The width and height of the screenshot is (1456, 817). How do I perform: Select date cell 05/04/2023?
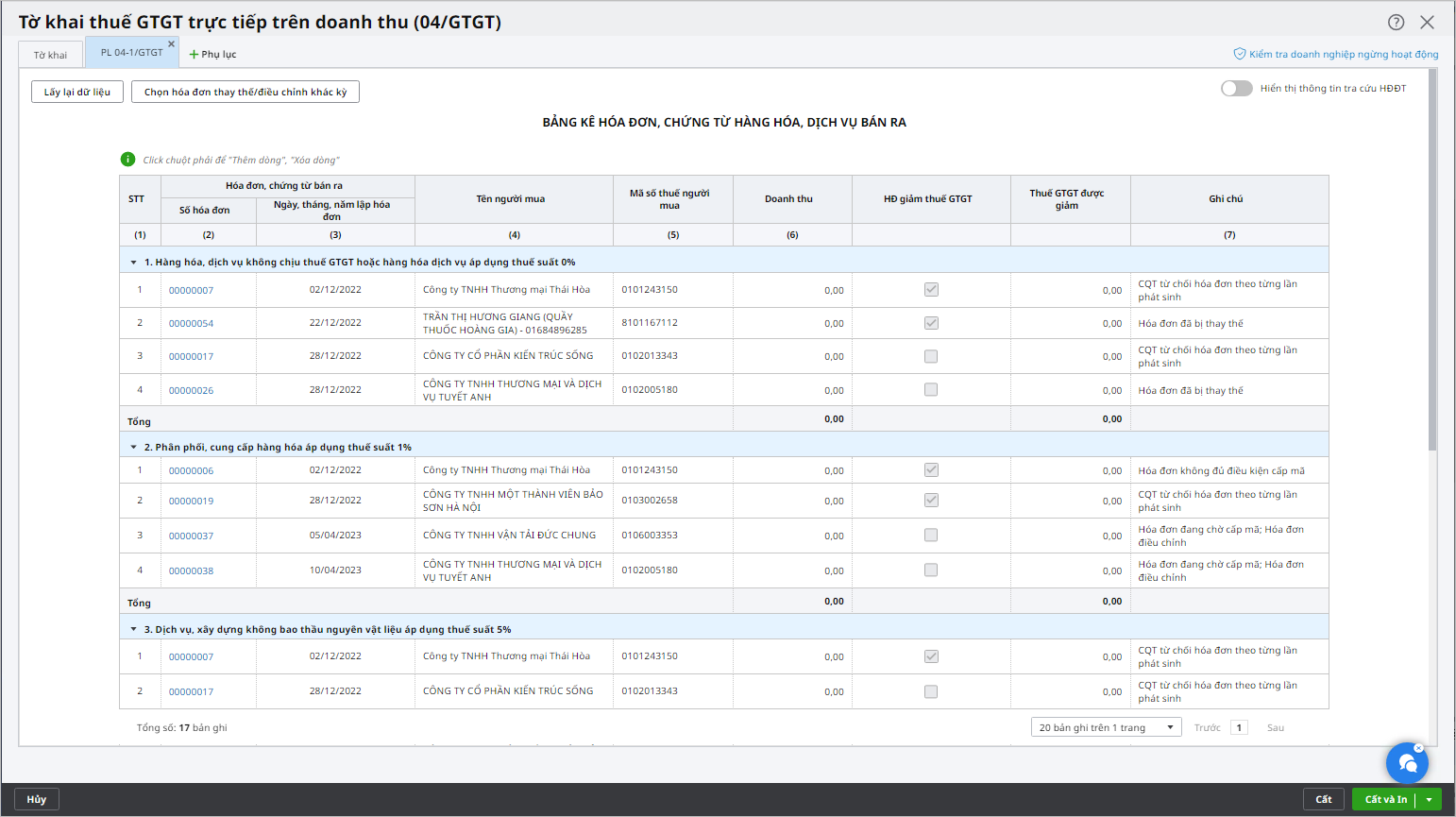(x=335, y=536)
